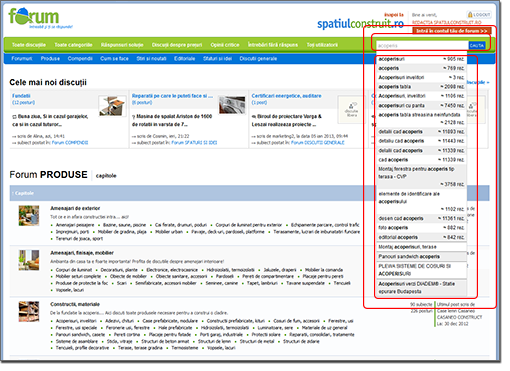Open the washing machine thumbnail image
Screen dimensions: 510x371
point(232,105)
